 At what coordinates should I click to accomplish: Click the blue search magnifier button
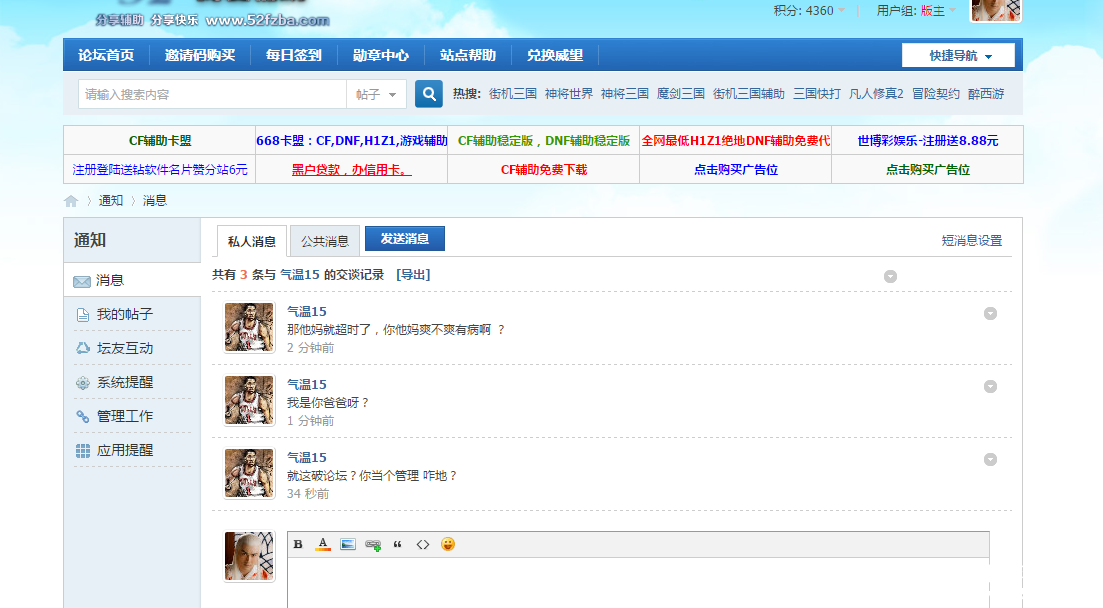click(428, 94)
